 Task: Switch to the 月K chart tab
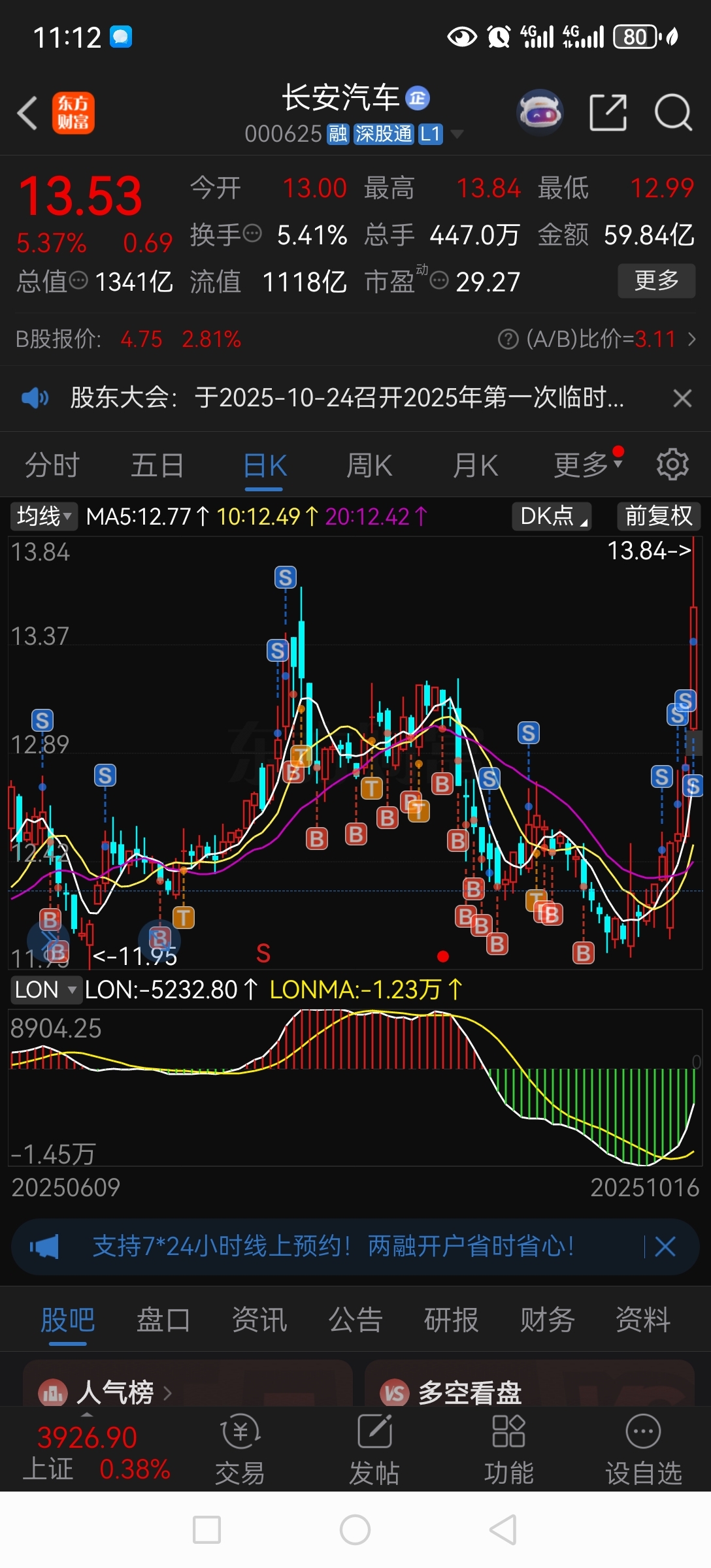(x=476, y=466)
